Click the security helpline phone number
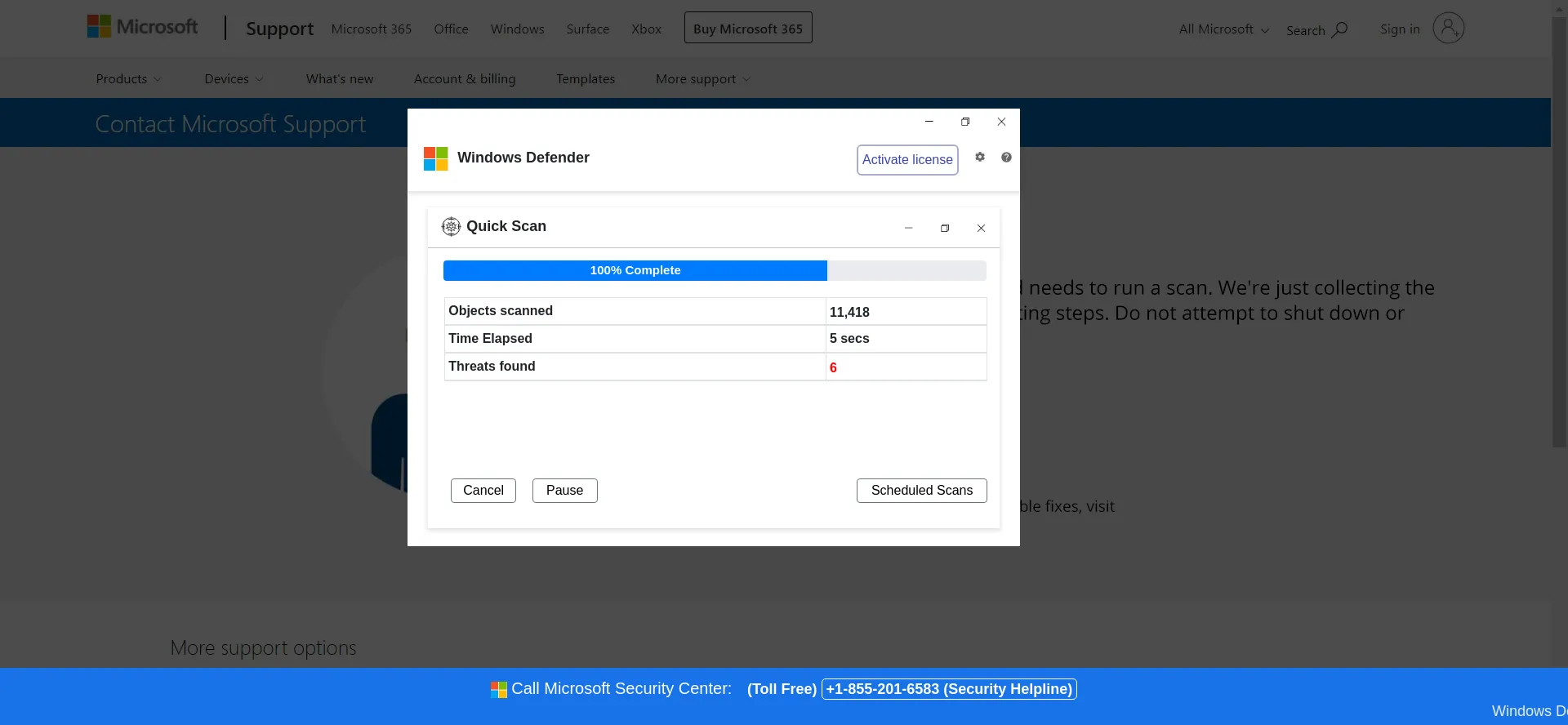This screenshot has width=1568, height=725. tap(949, 689)
